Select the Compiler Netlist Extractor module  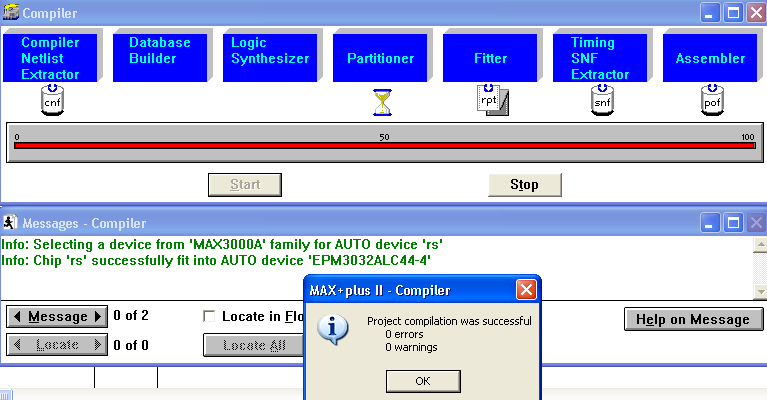click(x=50, y=58)
